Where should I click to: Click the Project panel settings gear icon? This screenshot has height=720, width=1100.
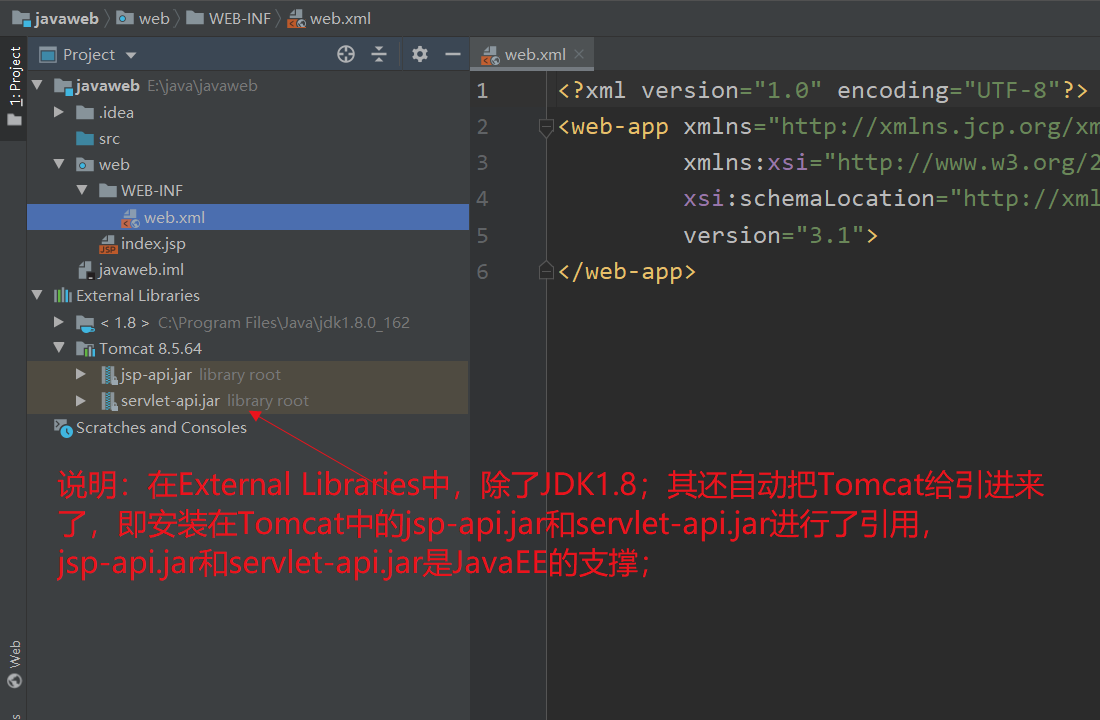419,54
